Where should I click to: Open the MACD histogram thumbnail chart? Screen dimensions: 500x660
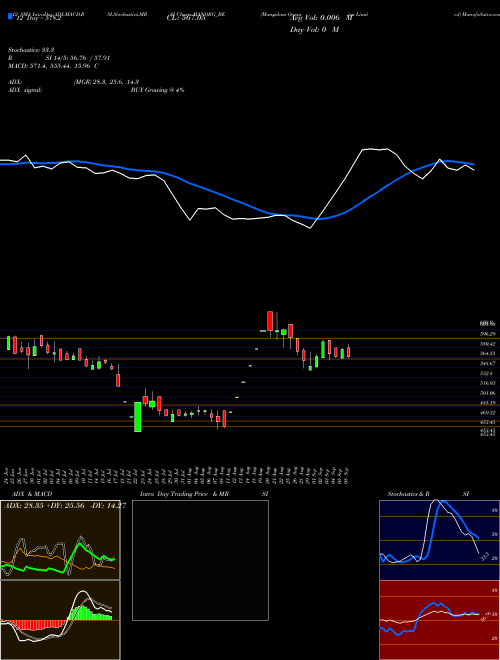pos(60,620)
